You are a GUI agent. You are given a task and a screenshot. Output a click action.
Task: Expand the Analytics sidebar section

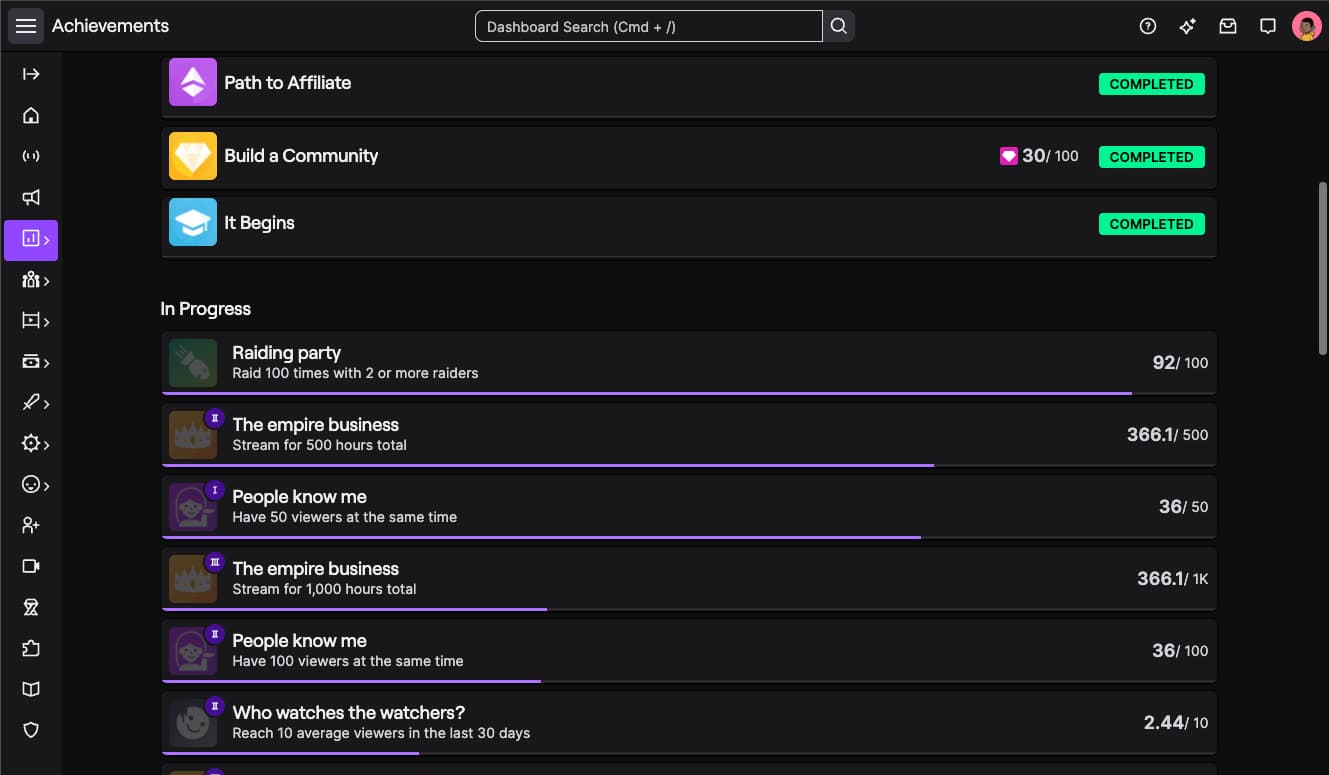pyautogui.click(x=32, y=240)
